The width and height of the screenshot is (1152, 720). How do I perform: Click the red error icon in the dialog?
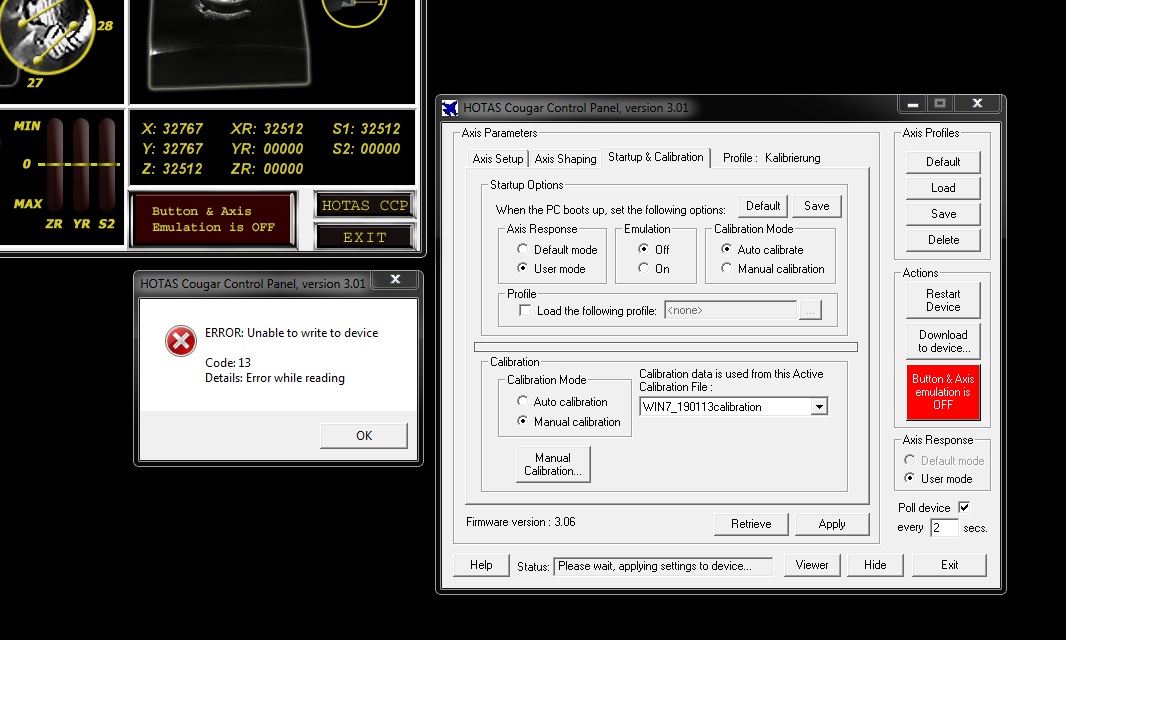(181, 341)
